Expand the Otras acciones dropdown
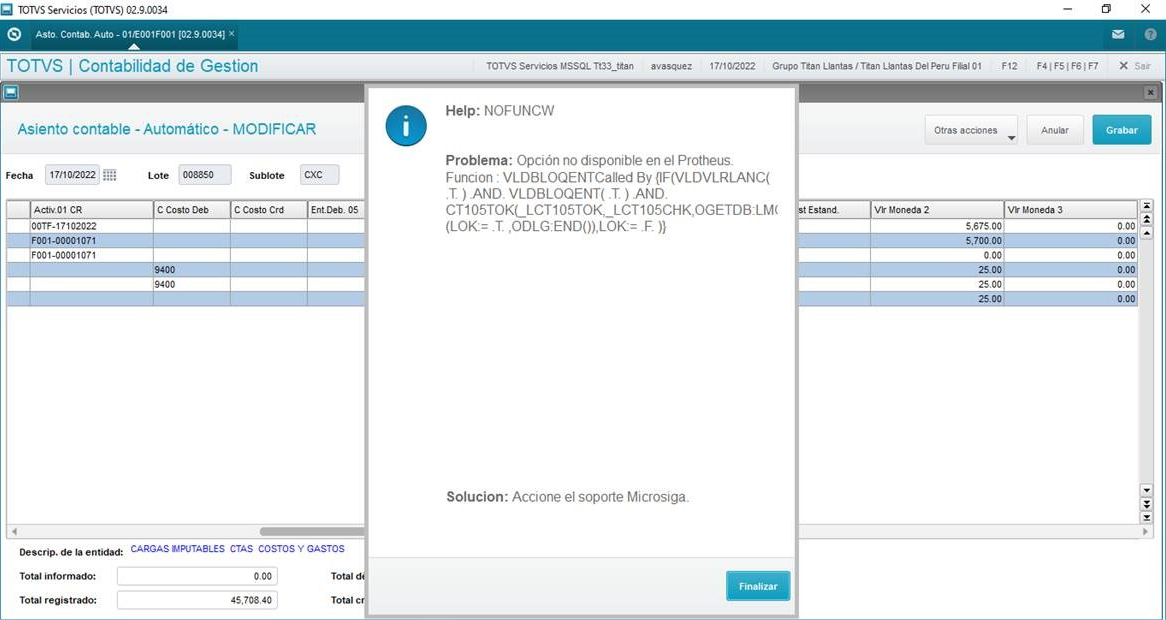Screen dimensions: 1166x620 (971, 130)
